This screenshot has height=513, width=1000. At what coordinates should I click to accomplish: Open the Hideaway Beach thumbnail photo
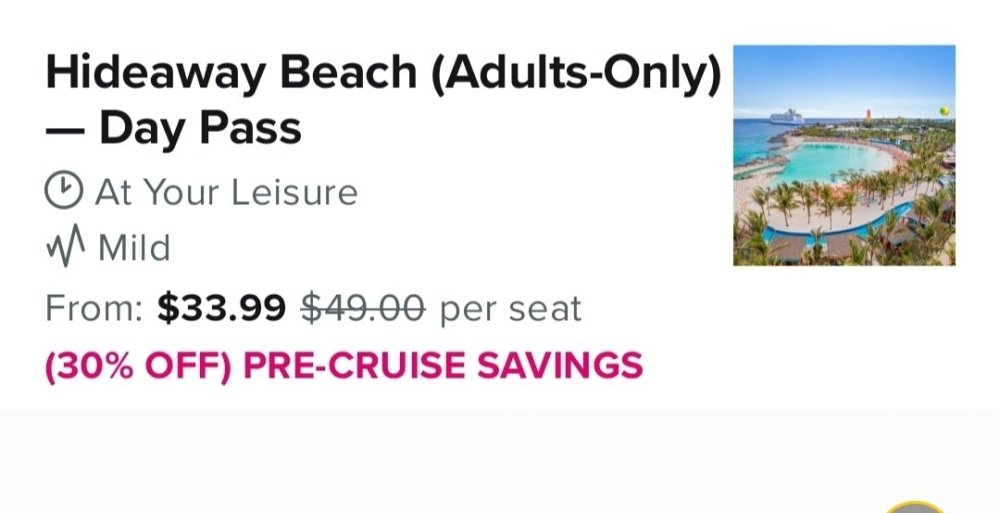tap(844, 155)
